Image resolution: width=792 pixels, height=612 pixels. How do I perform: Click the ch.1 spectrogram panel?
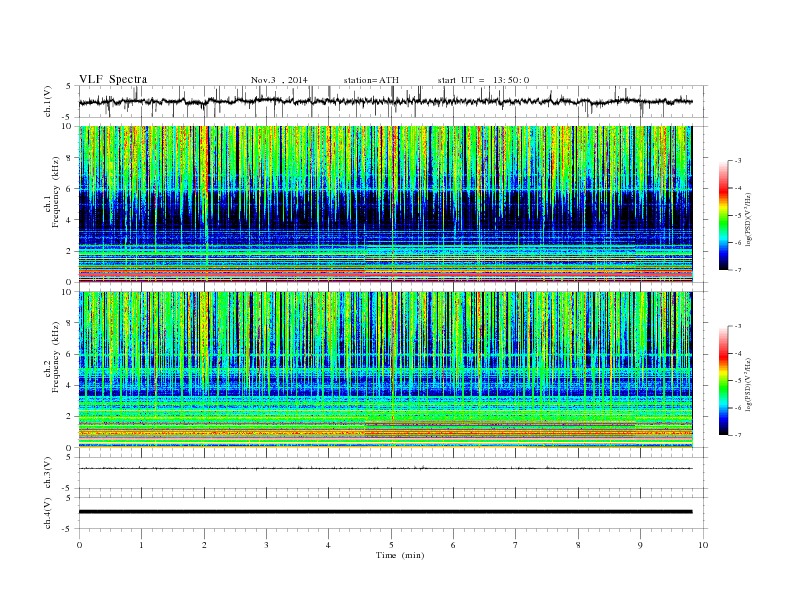coord(385,204)
